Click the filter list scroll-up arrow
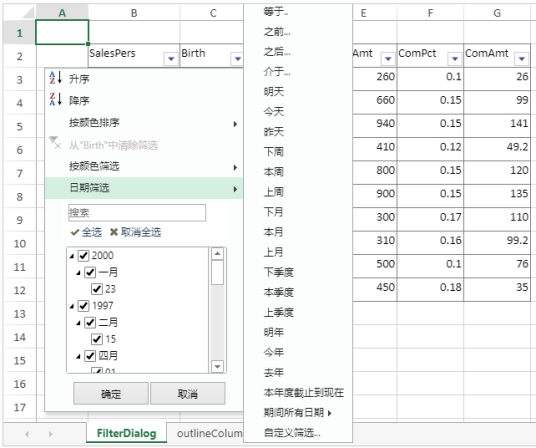 (x=217, y=254)
